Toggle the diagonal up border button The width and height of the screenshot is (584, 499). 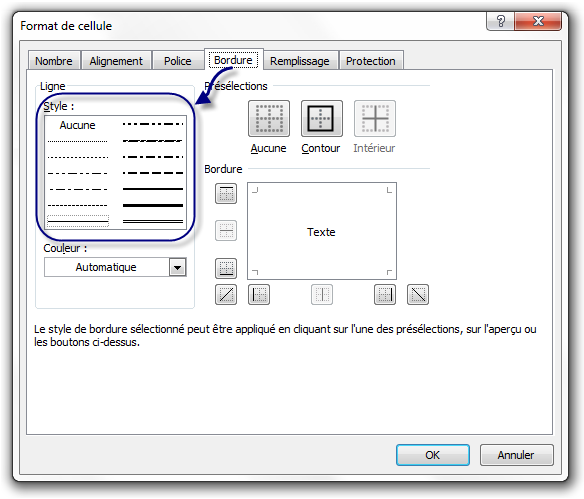226,295
